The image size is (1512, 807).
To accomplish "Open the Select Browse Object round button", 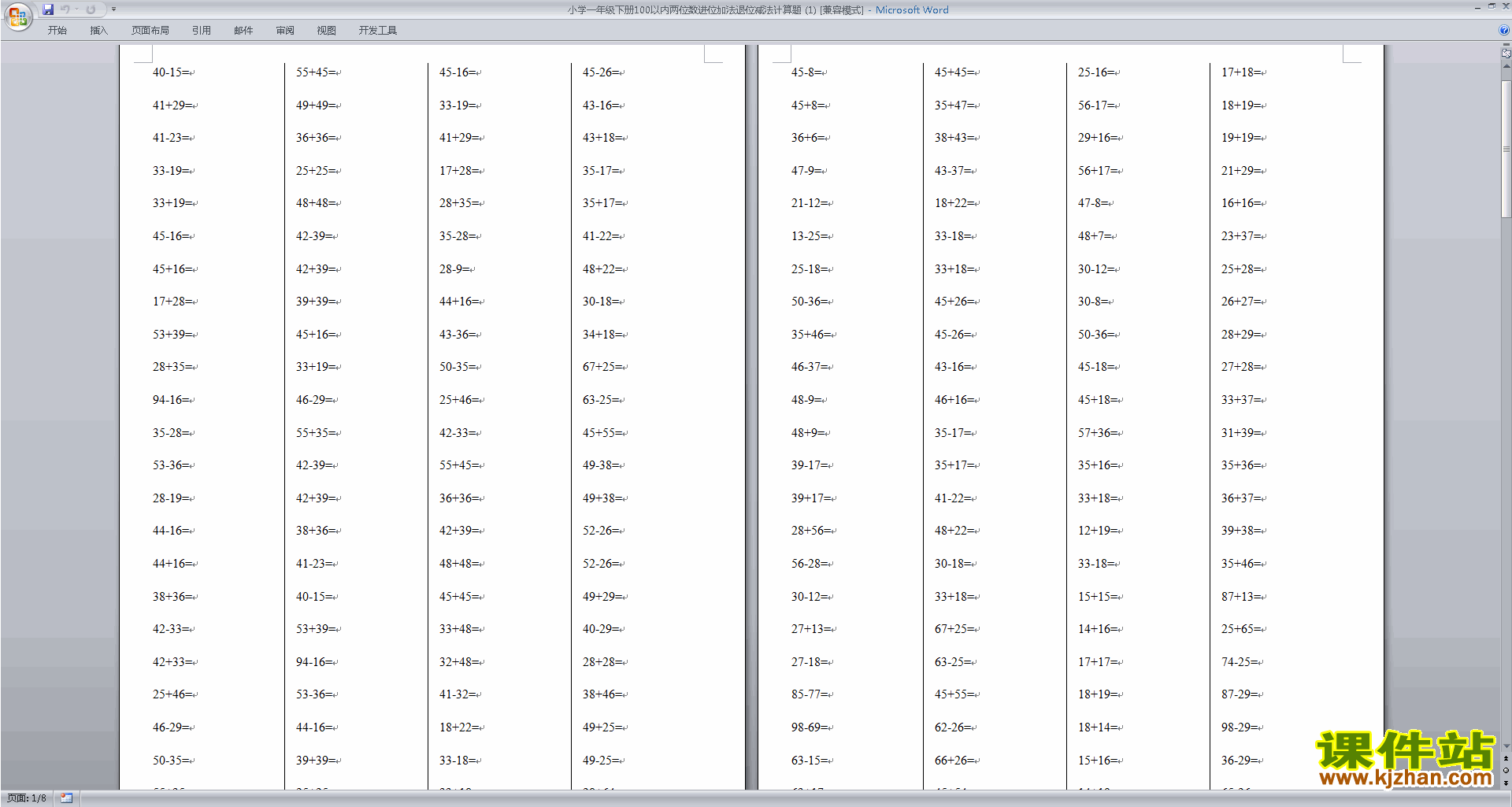I will coord(1506,770).
